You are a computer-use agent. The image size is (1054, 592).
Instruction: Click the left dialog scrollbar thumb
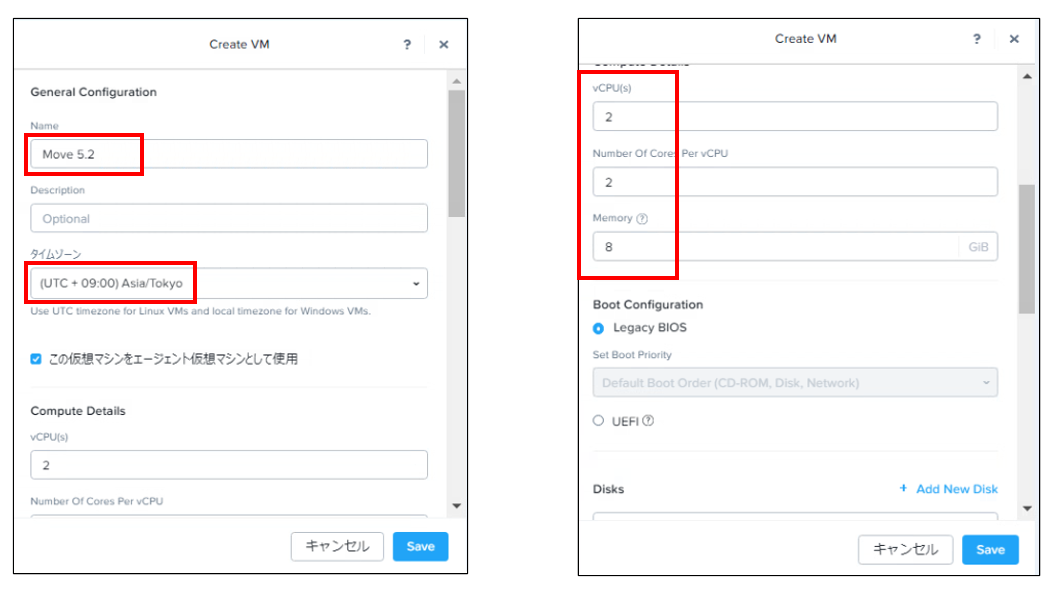457,154
